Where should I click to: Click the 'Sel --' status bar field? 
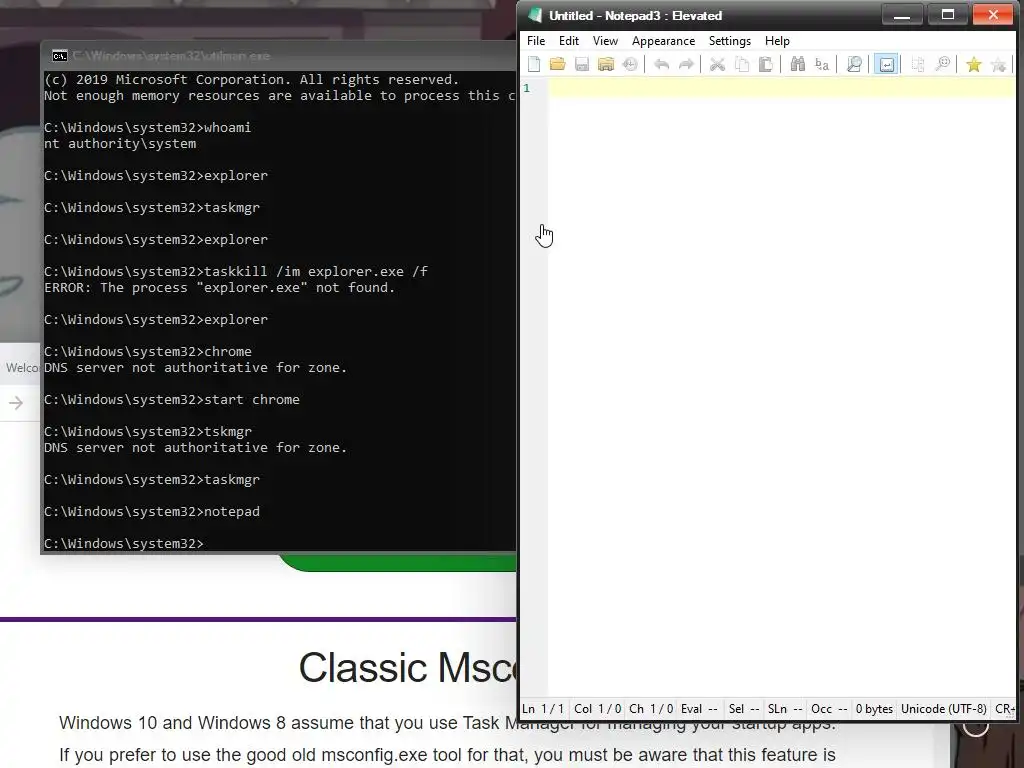click(x=744, y=709)
